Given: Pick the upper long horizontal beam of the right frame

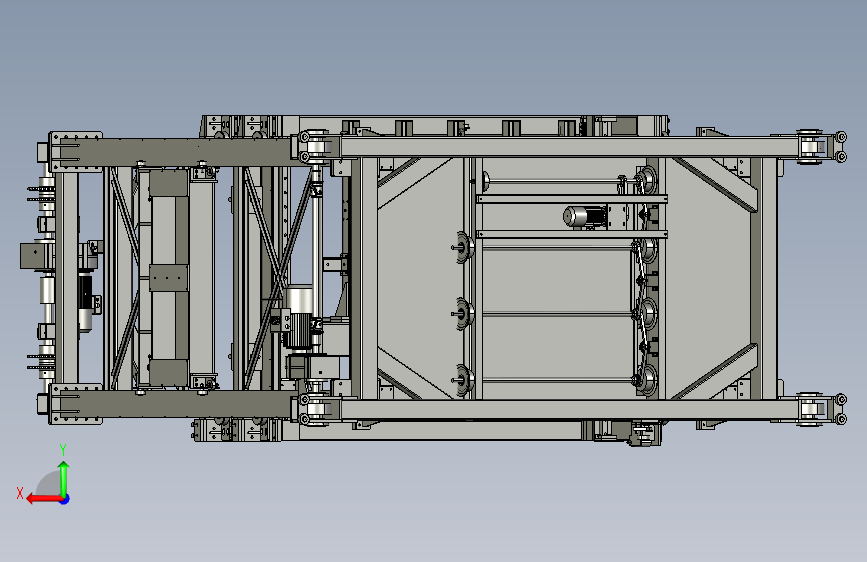Looking at the screenshot, I should point(570,147).
